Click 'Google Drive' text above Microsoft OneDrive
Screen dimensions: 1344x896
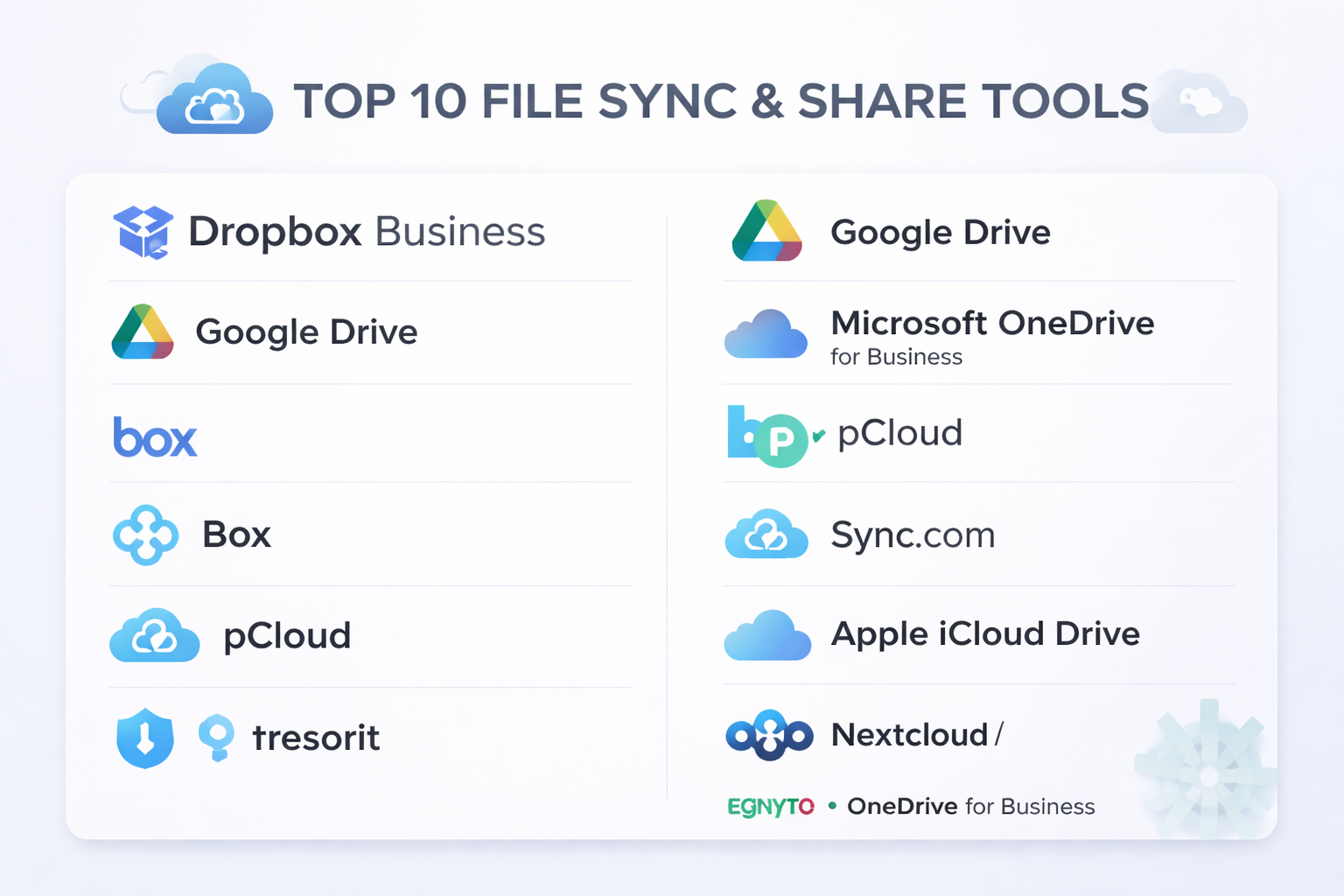[x=941, y=233]
